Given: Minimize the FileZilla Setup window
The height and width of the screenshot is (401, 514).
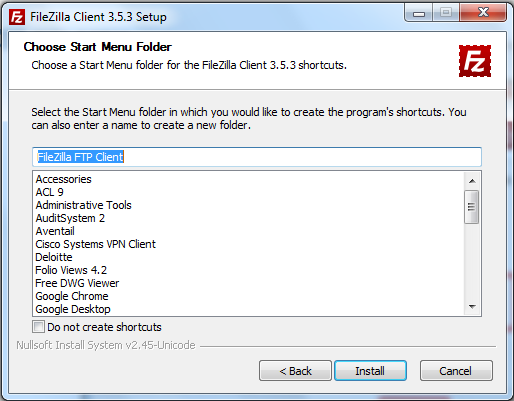Looking at the screenshot, I should coord(419,13).
